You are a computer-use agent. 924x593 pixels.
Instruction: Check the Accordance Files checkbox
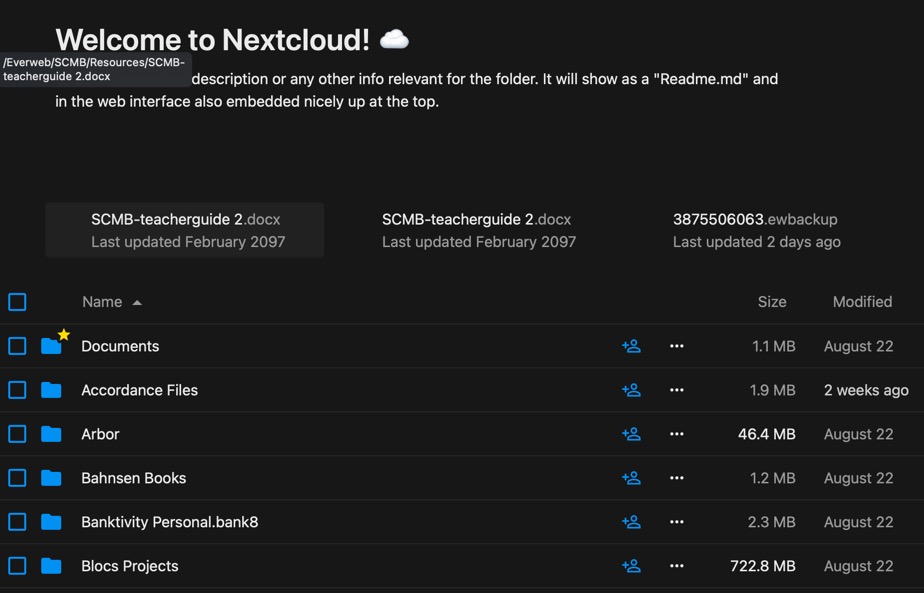click(17, 390)
